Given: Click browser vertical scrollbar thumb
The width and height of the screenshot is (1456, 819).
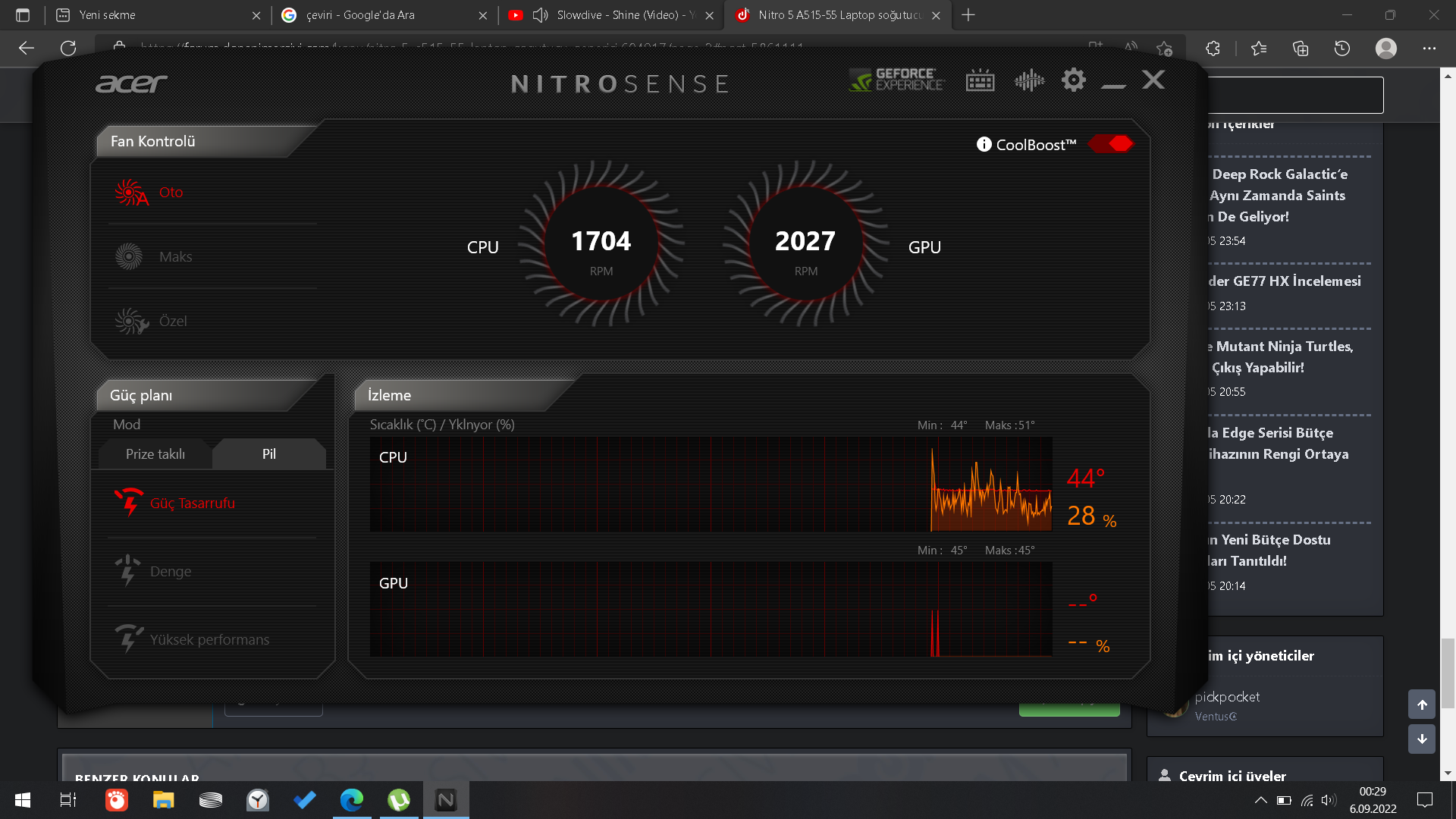Looking at the screenshot, I should 1448,673.
